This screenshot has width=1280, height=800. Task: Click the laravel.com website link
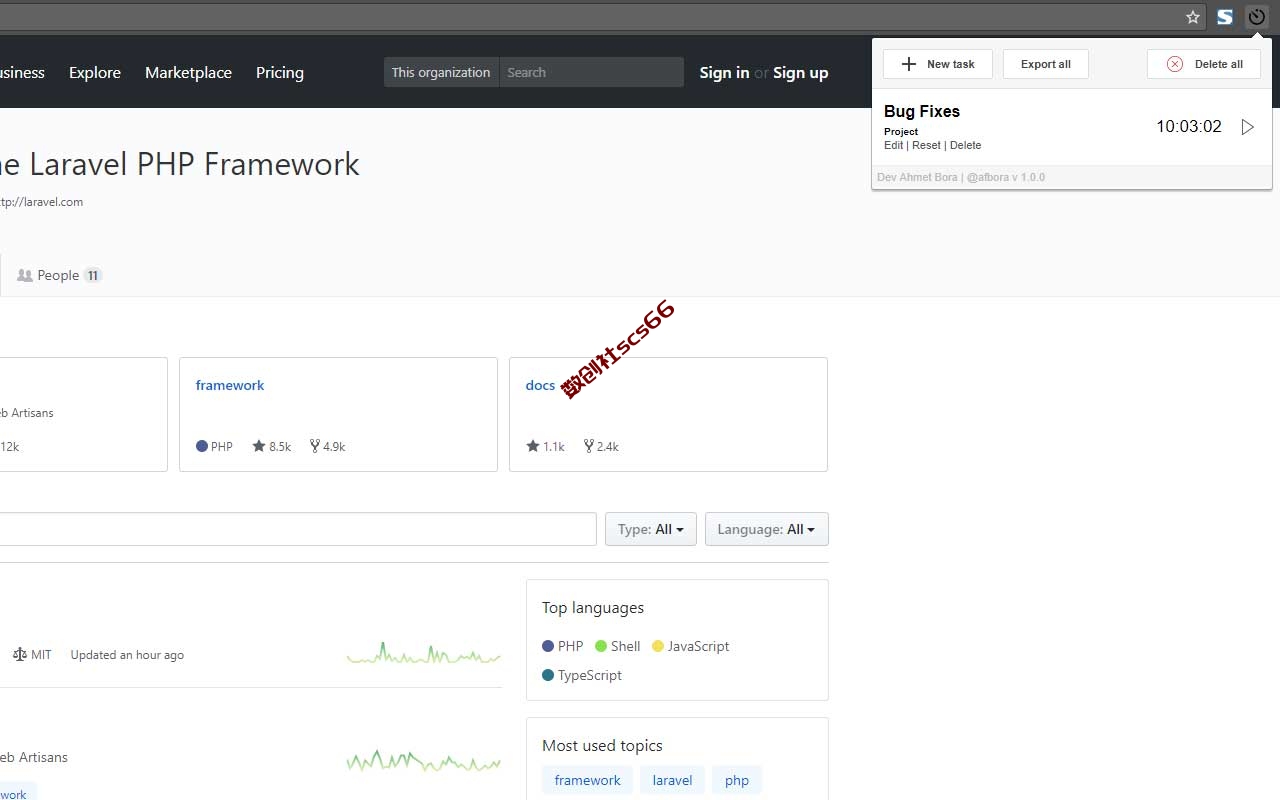pos(42,201)
